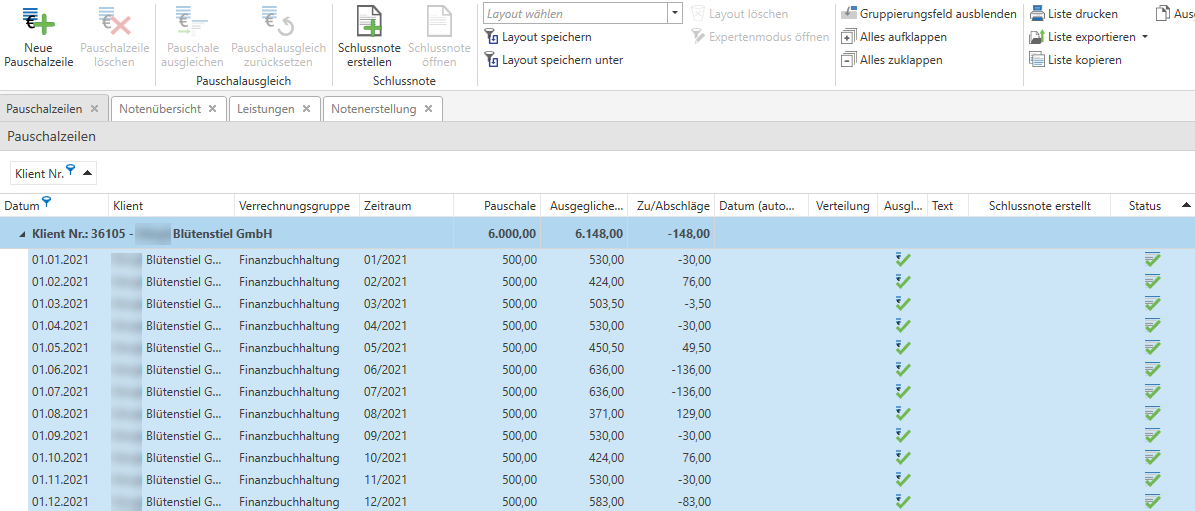Open the Leistungen tab
Image resolution: width=1195 pixels, height=511 pixels.
(265, 109)
